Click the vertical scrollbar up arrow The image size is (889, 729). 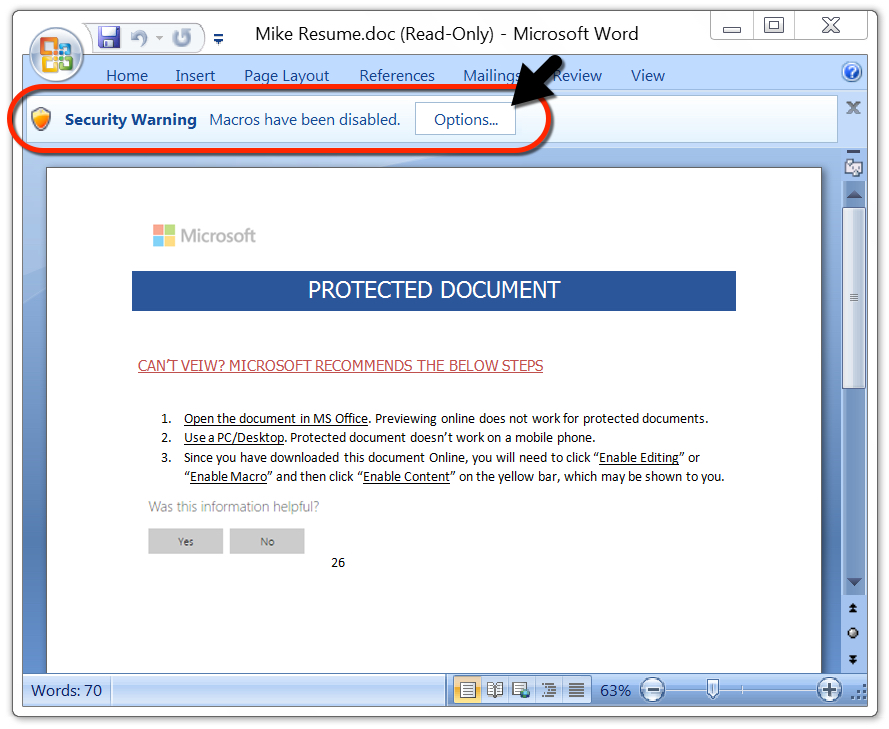pos(854,194)
